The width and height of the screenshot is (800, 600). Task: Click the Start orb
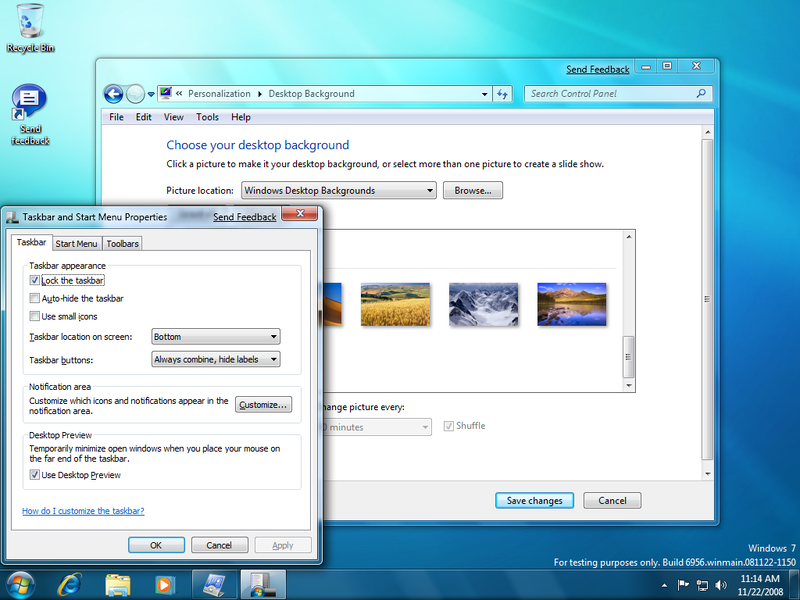[x=20, y=584]
